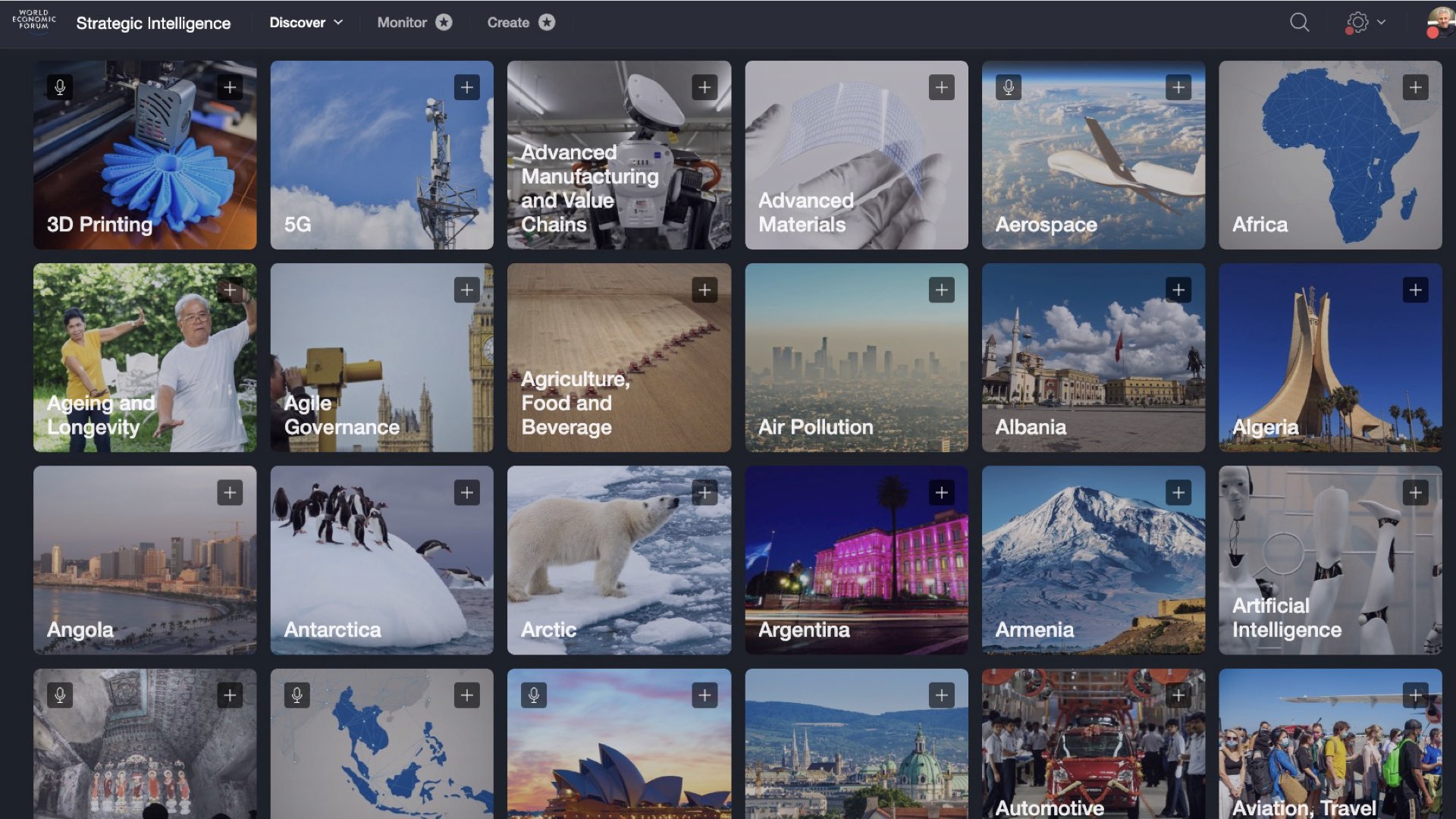Add Algeria using plus icon
1456x819 pixels.
1416,290
